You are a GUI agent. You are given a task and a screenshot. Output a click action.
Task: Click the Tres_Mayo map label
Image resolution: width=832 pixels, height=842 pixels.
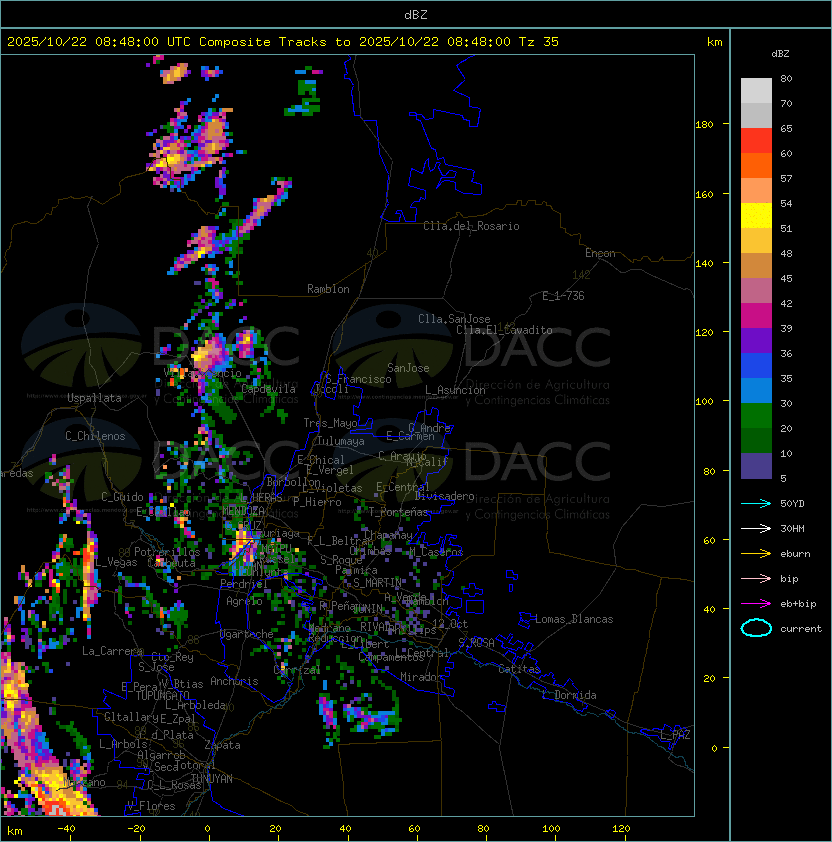[x=330, y=423]
